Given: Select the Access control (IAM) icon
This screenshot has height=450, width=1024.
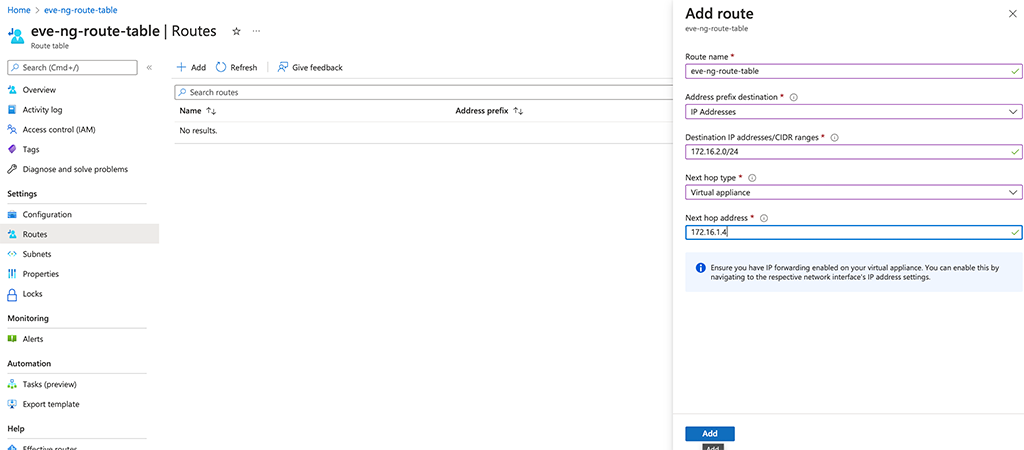Looking at the screenshot, I should [x=11, y=129].
